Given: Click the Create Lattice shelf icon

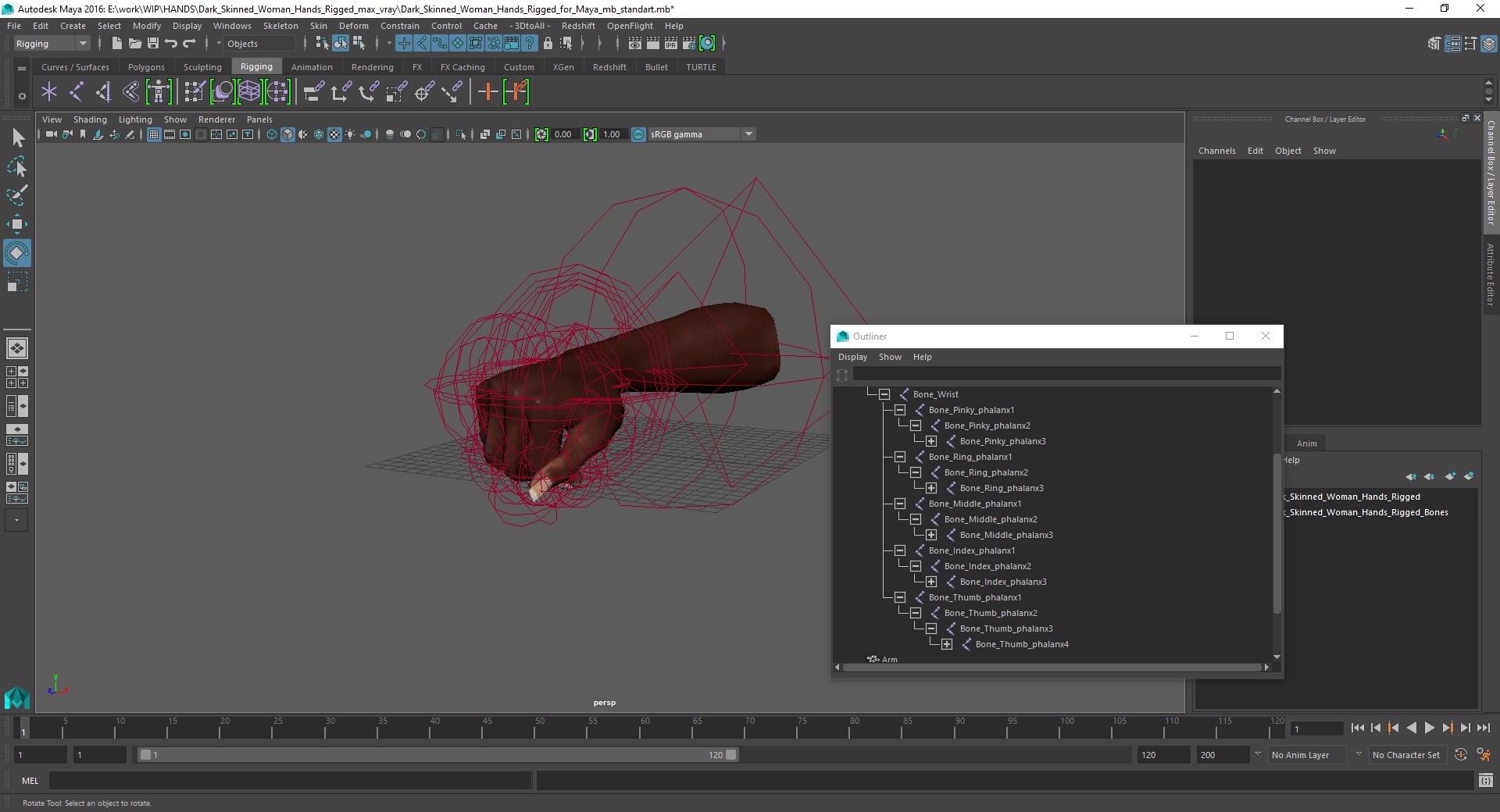Looking at the screenshot, I should click(250, 92).
